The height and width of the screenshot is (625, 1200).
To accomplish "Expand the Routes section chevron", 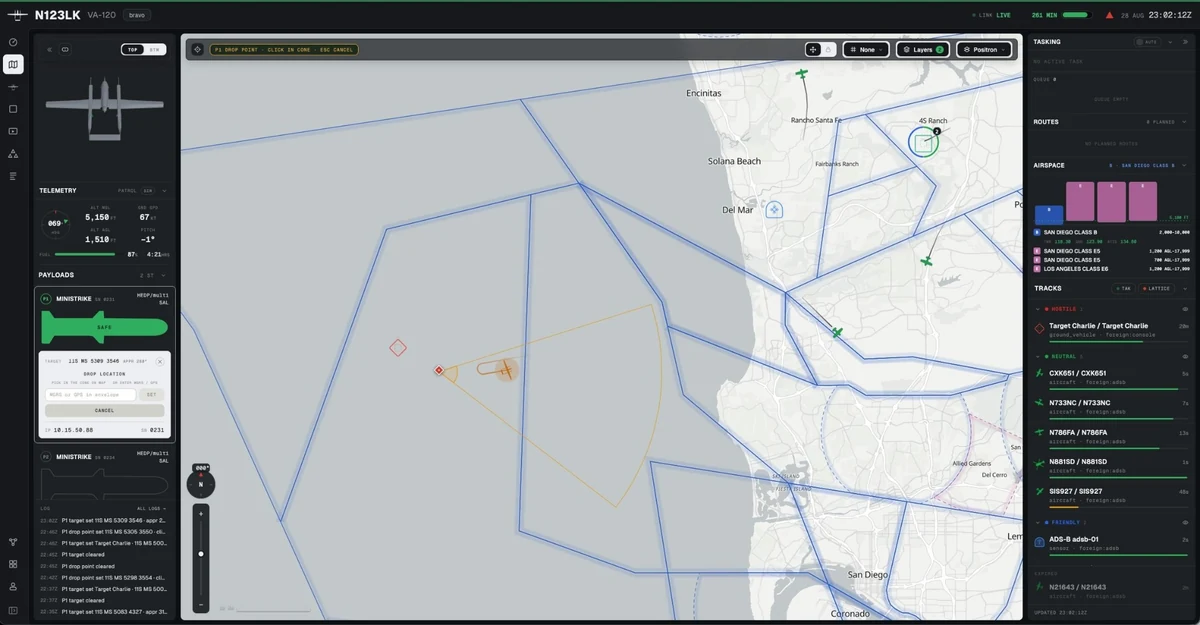I will pos(1185,122).
